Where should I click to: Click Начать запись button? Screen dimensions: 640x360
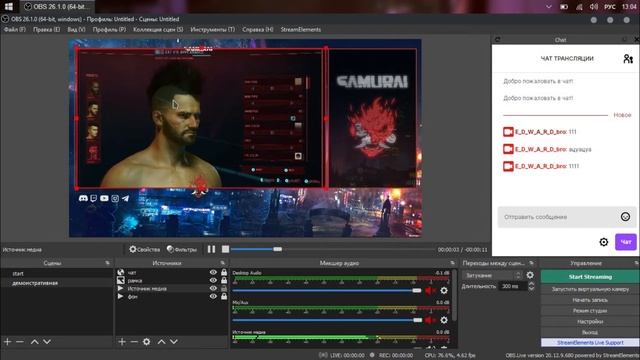[x=590, y=300]
